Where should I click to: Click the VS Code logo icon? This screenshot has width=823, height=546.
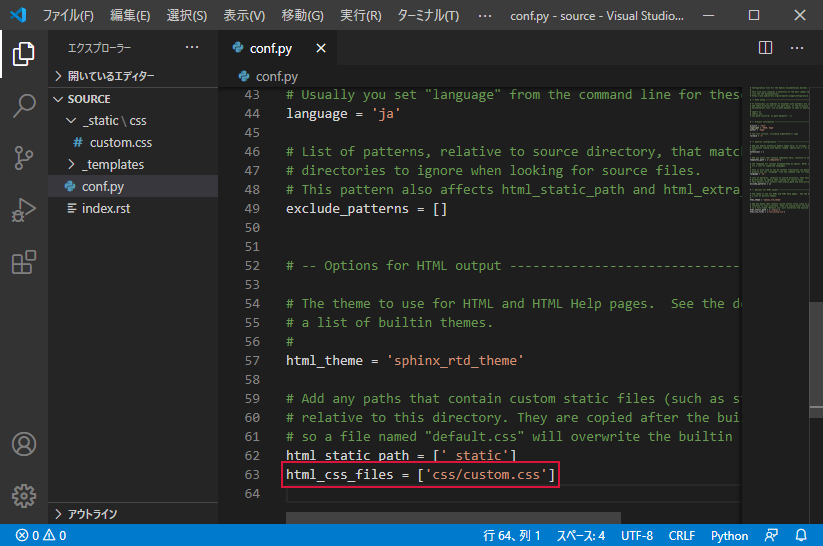point(19,15)
